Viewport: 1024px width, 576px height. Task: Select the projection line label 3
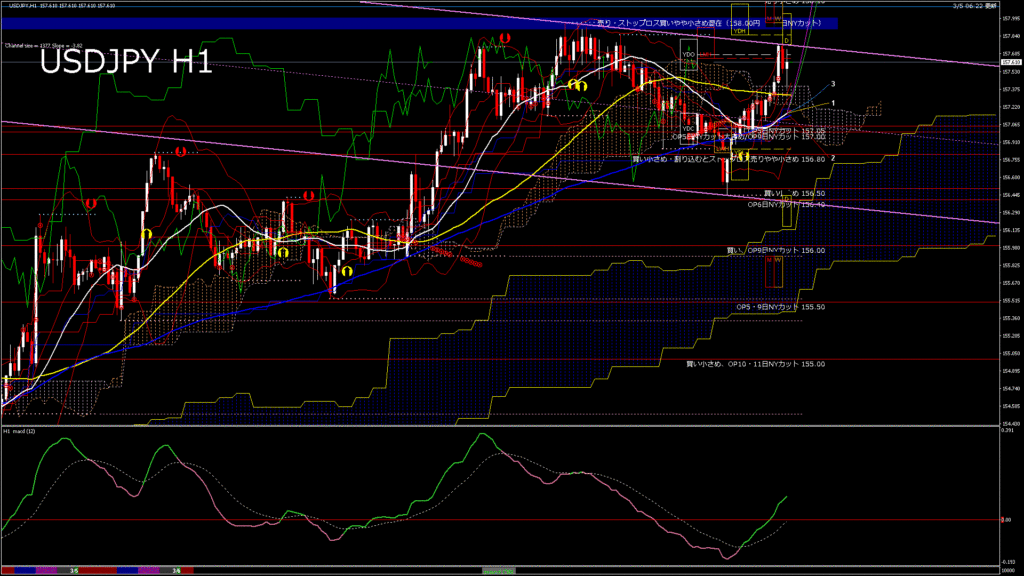(833, 84)
